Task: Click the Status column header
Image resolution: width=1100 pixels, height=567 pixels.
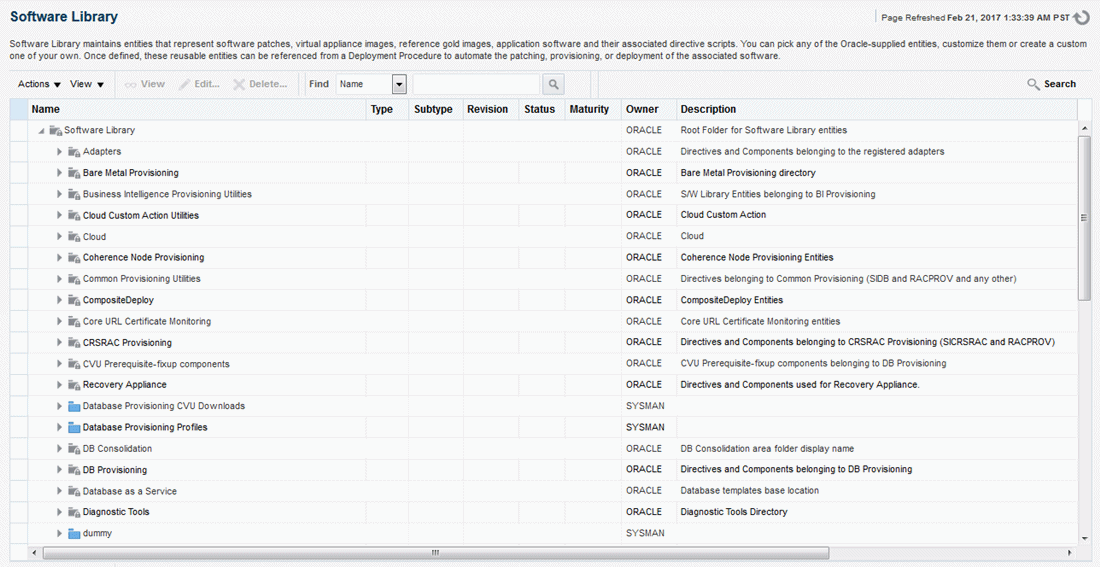Action: (x=541, y=109)
